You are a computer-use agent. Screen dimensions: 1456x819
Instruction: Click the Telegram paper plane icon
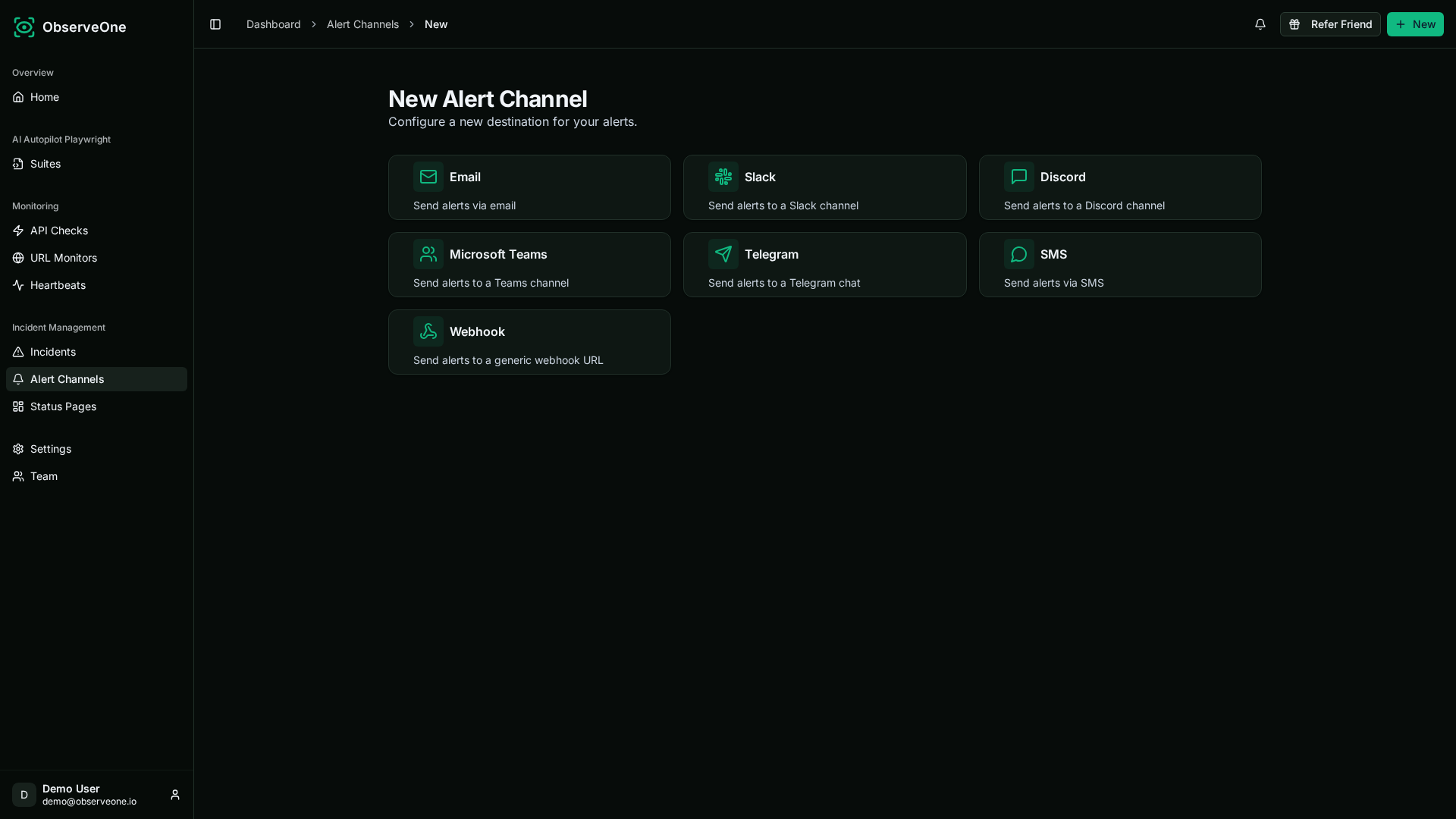723,254
